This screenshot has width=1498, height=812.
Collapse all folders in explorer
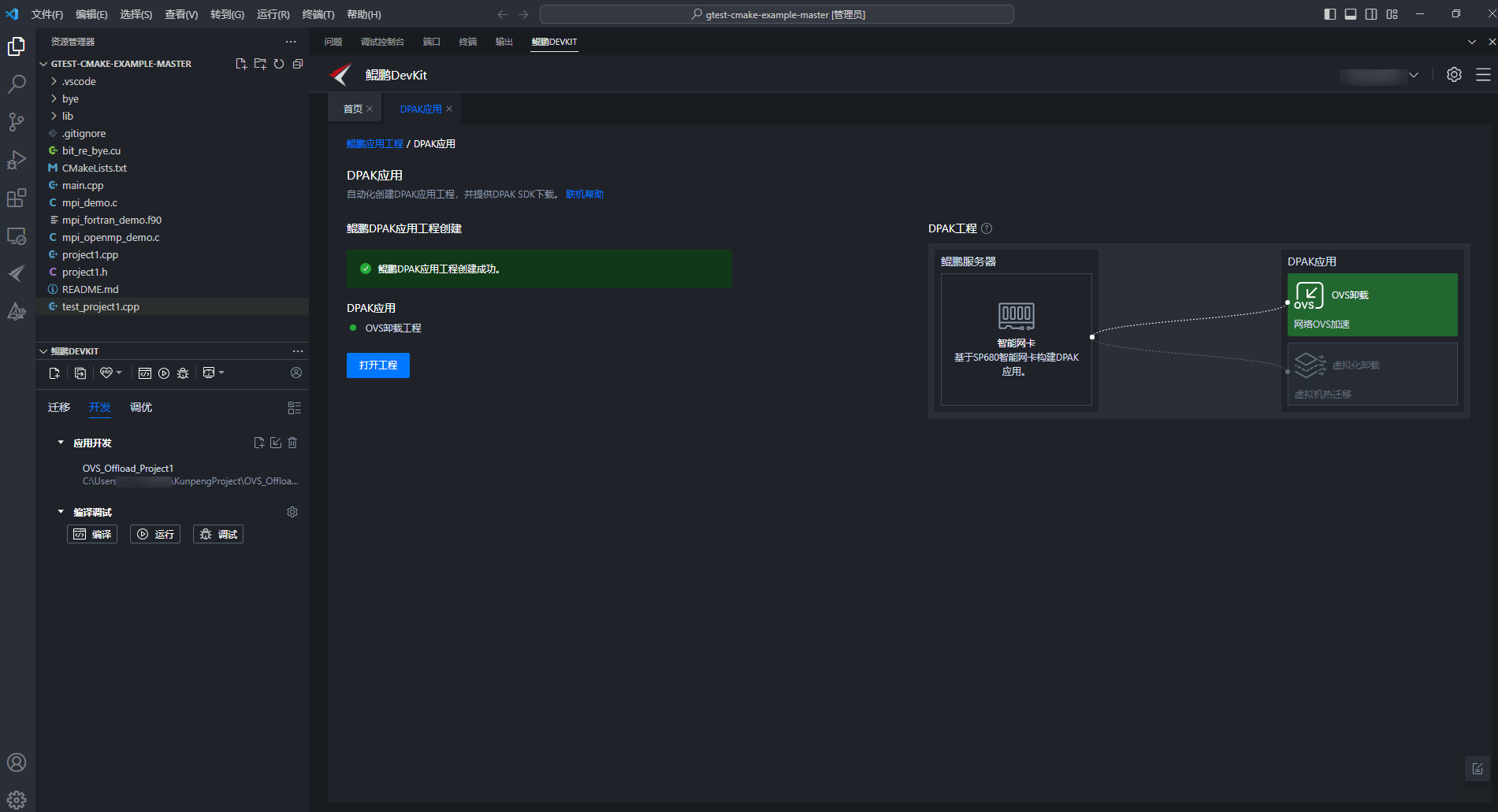click(298, 64)
